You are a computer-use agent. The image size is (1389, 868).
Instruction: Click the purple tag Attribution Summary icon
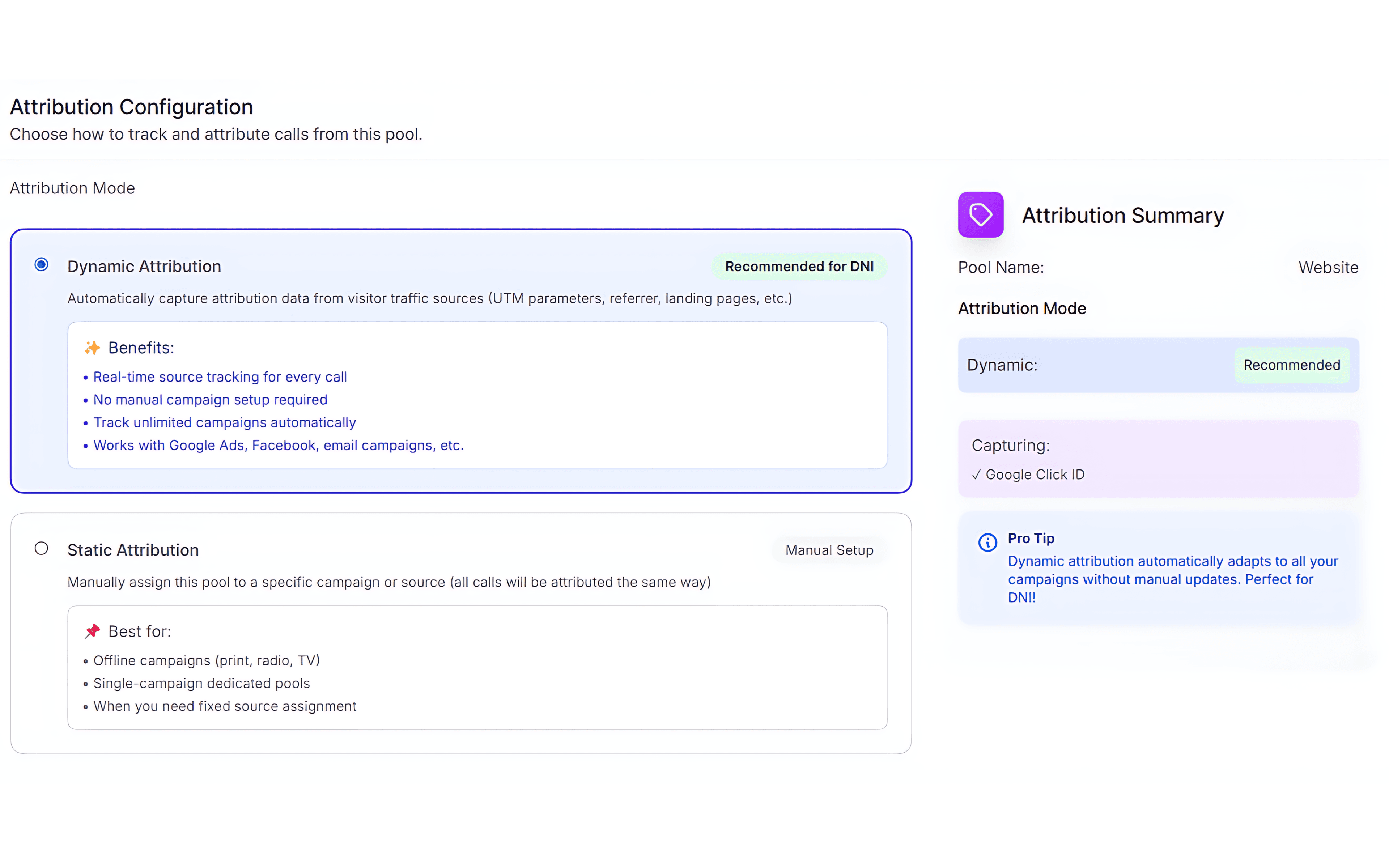980,215
